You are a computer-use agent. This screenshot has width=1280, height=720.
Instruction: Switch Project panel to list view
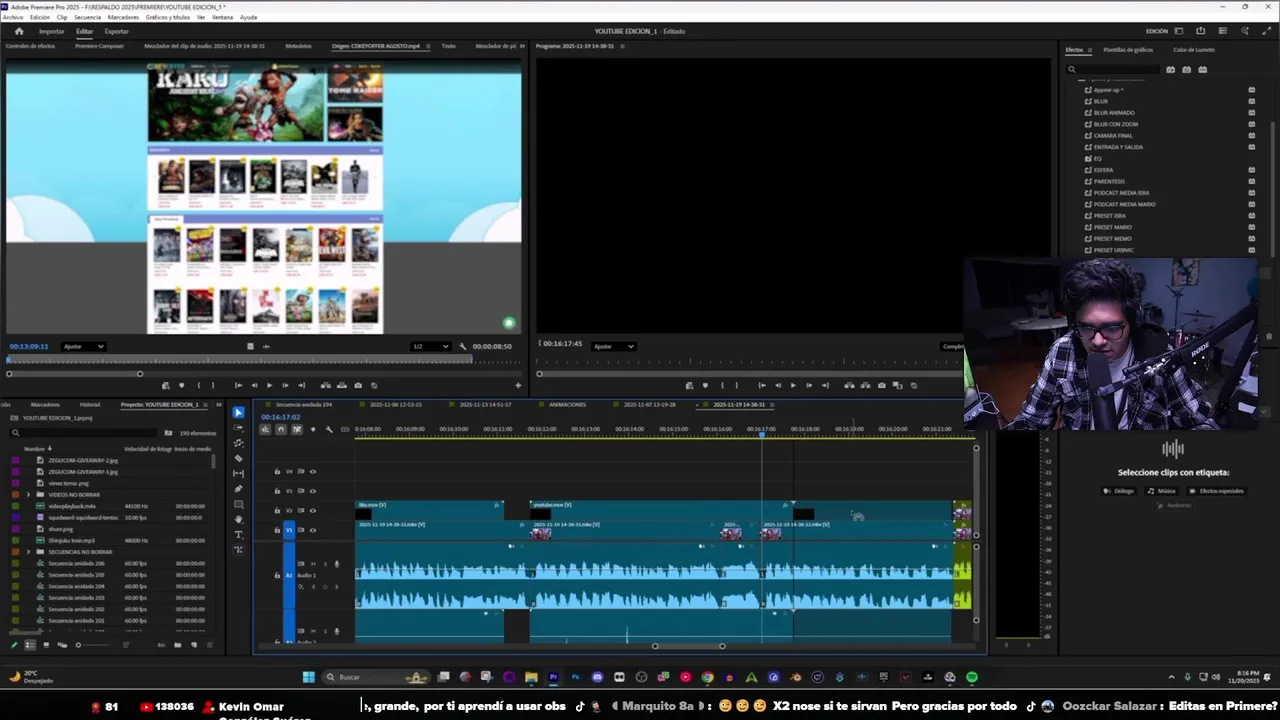point(29,645)
